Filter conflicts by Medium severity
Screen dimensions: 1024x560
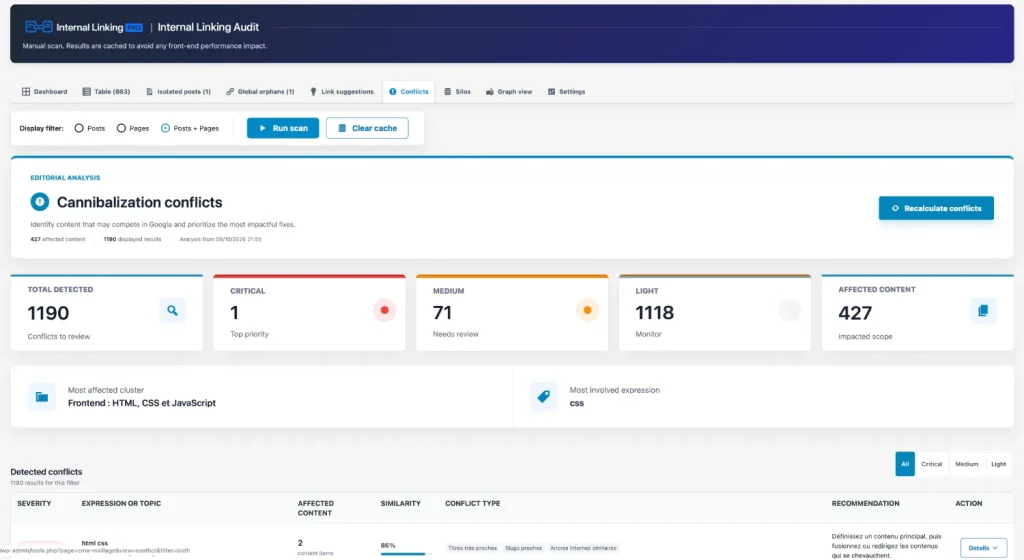coord(967,464)
